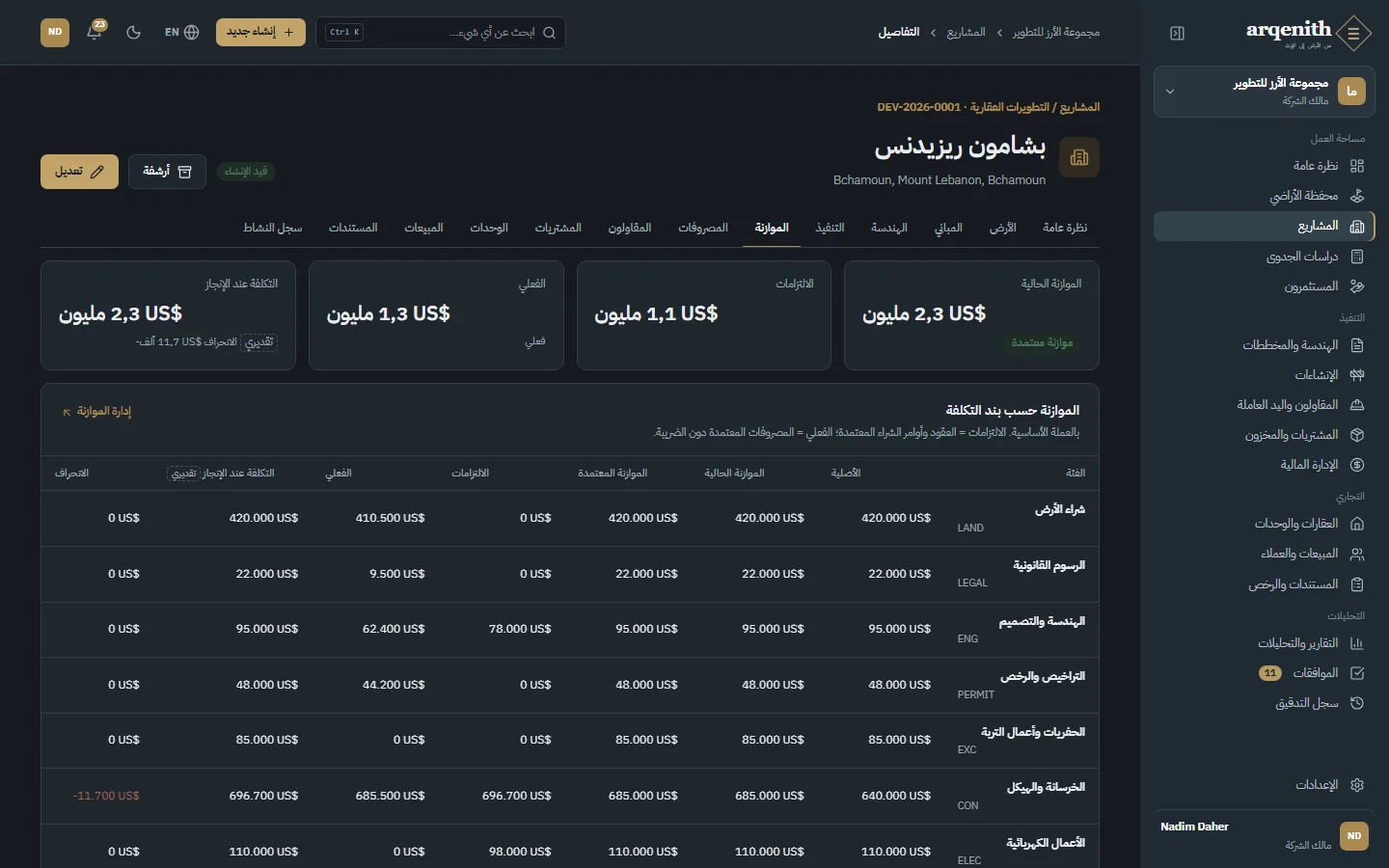
Task: Click the 'تعديل' edit button
Action: click(79, 172)
